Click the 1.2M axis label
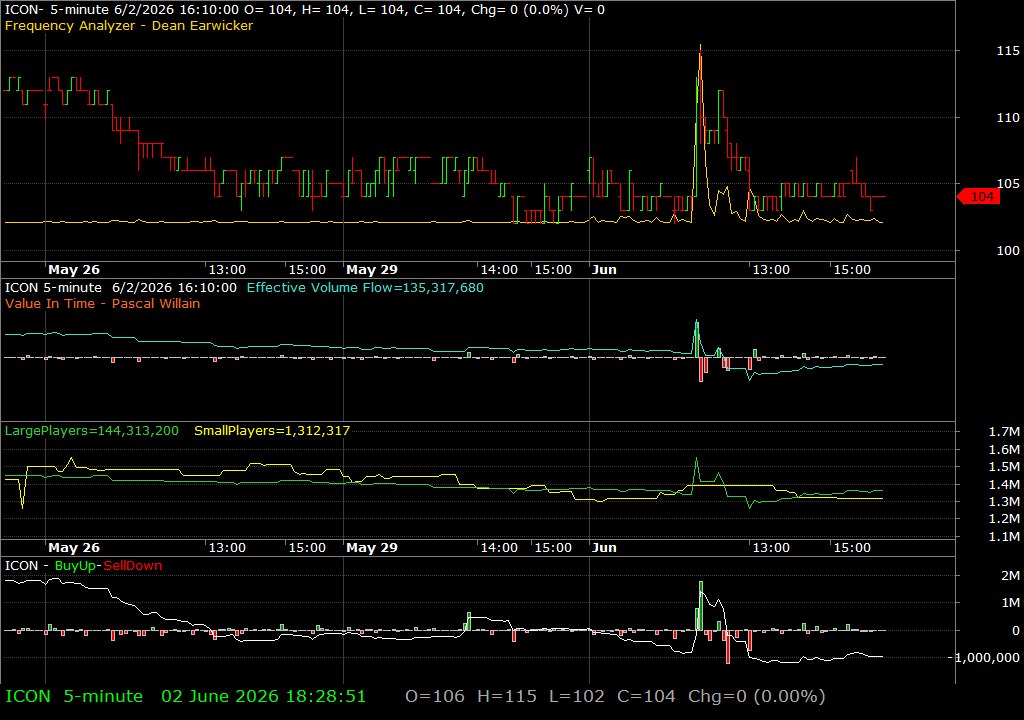 (x=1004, y=519)
